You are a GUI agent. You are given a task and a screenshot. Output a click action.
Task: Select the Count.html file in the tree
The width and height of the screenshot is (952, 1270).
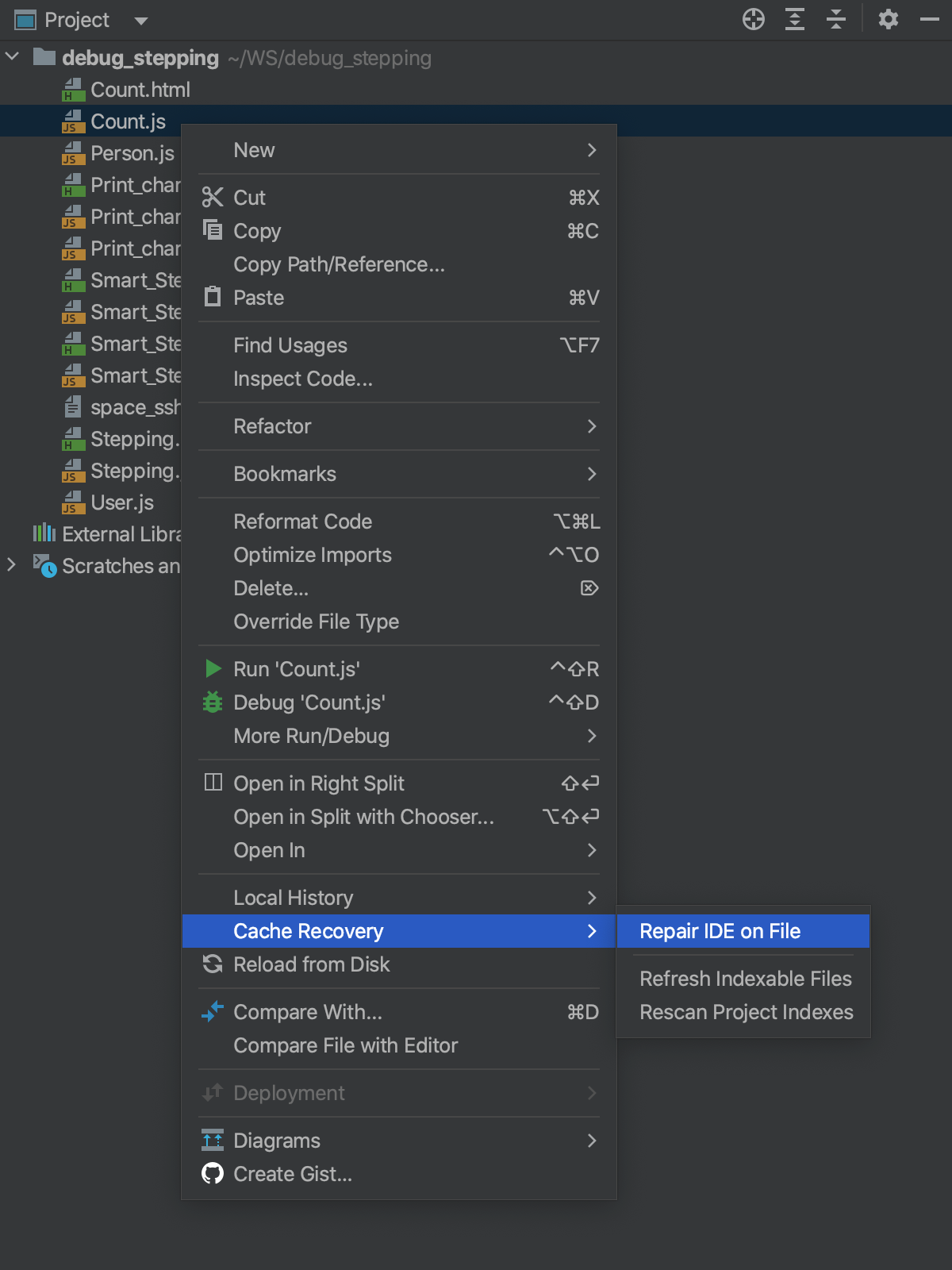[x=140, y=90]
